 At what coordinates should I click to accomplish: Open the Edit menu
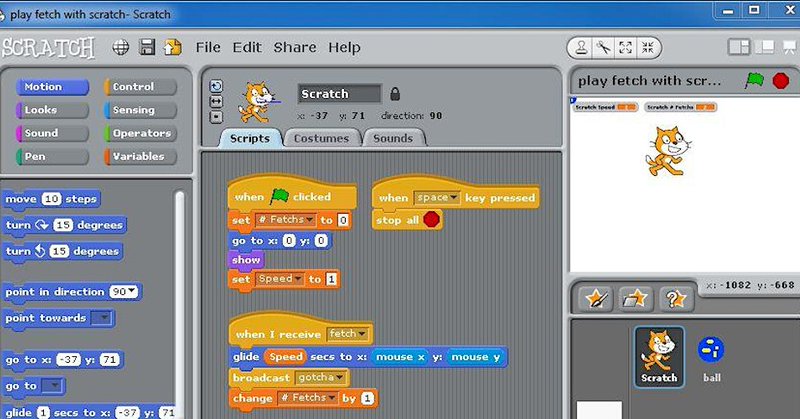coord(247,47)
